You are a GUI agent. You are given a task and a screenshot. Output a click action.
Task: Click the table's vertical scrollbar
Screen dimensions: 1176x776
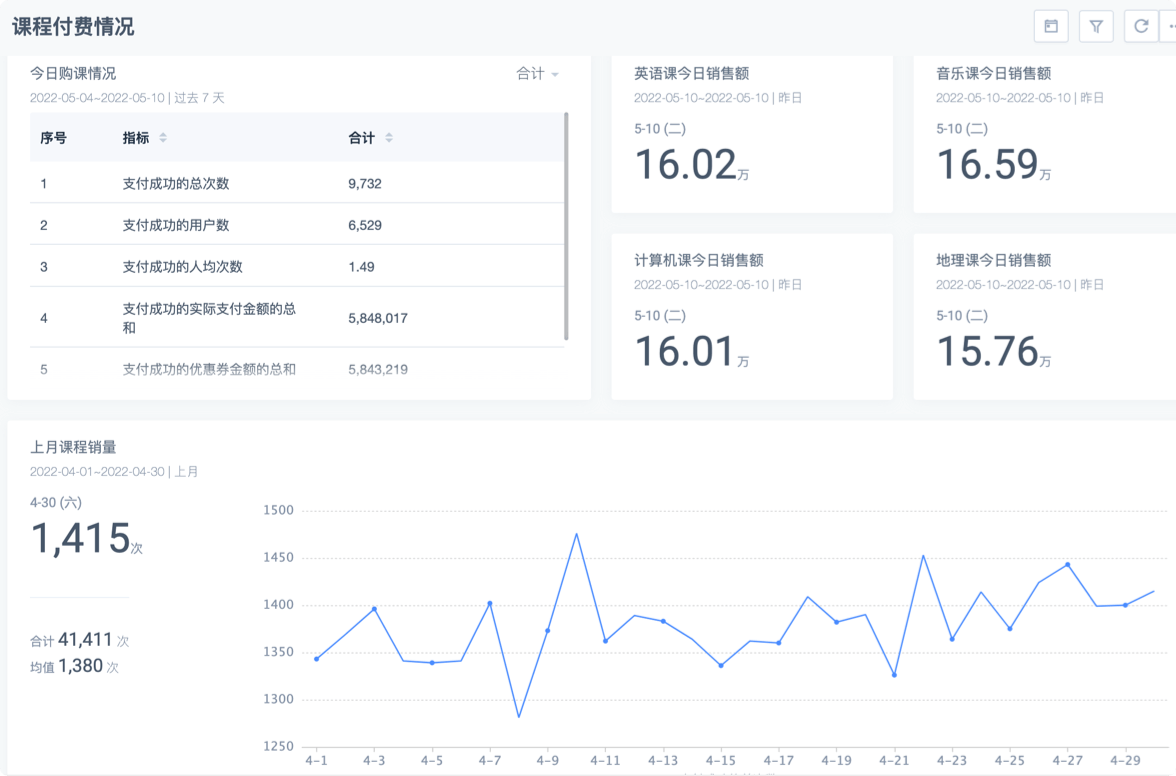tap(566, 226)
